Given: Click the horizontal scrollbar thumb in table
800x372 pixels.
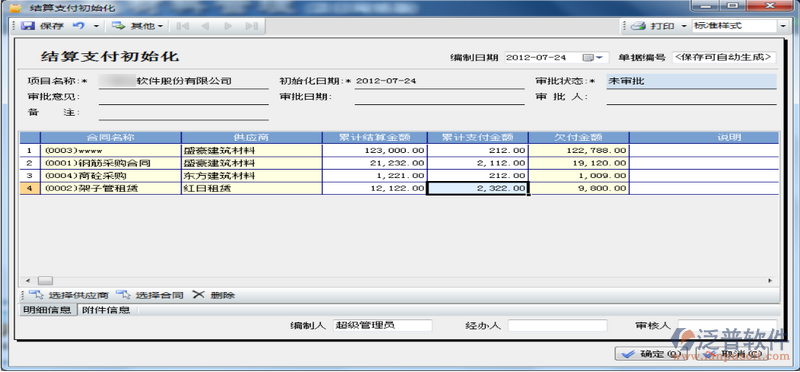Looking at the screenshot, I should point(46,281).
